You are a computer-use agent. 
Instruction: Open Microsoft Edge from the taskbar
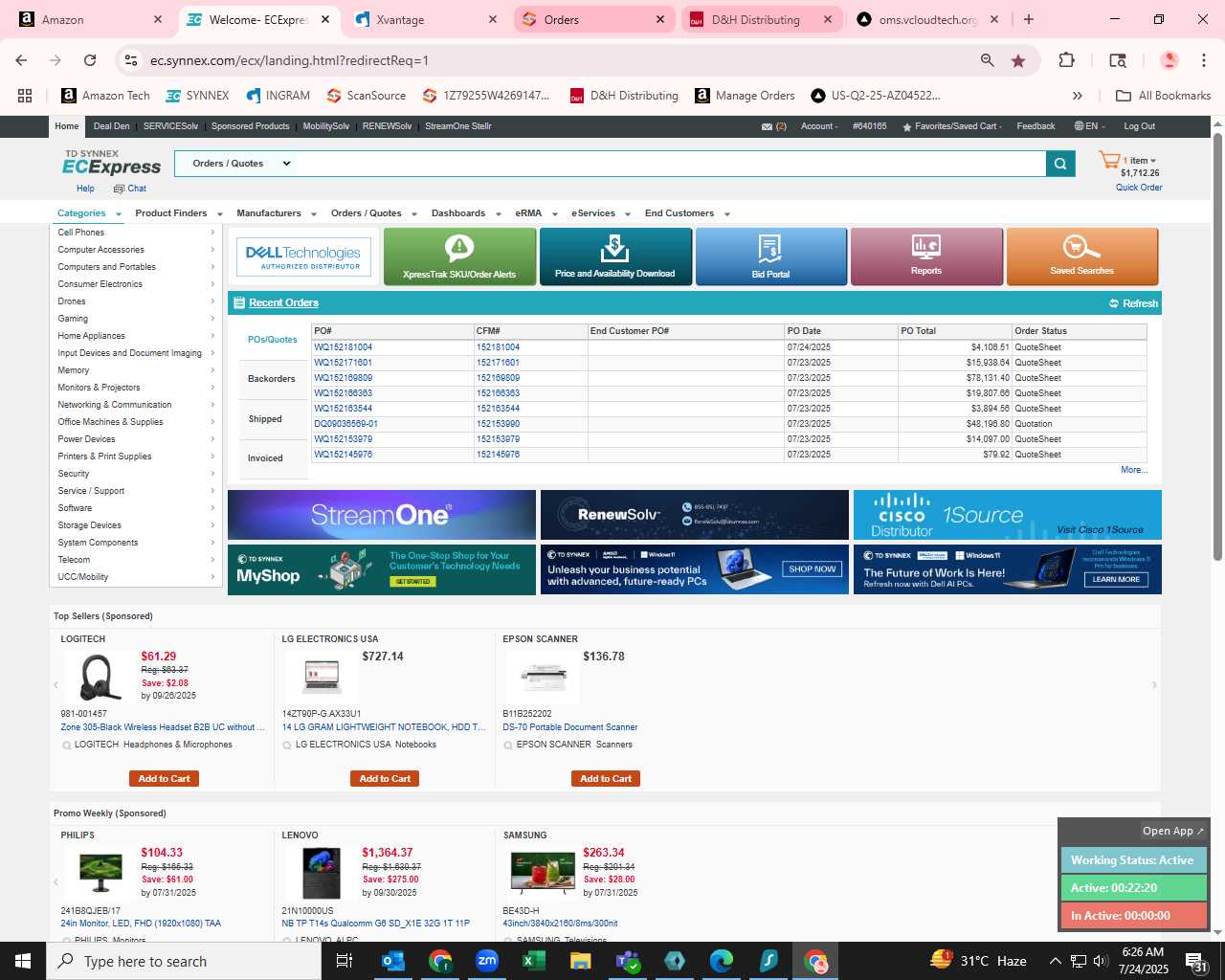coord(722,961)
